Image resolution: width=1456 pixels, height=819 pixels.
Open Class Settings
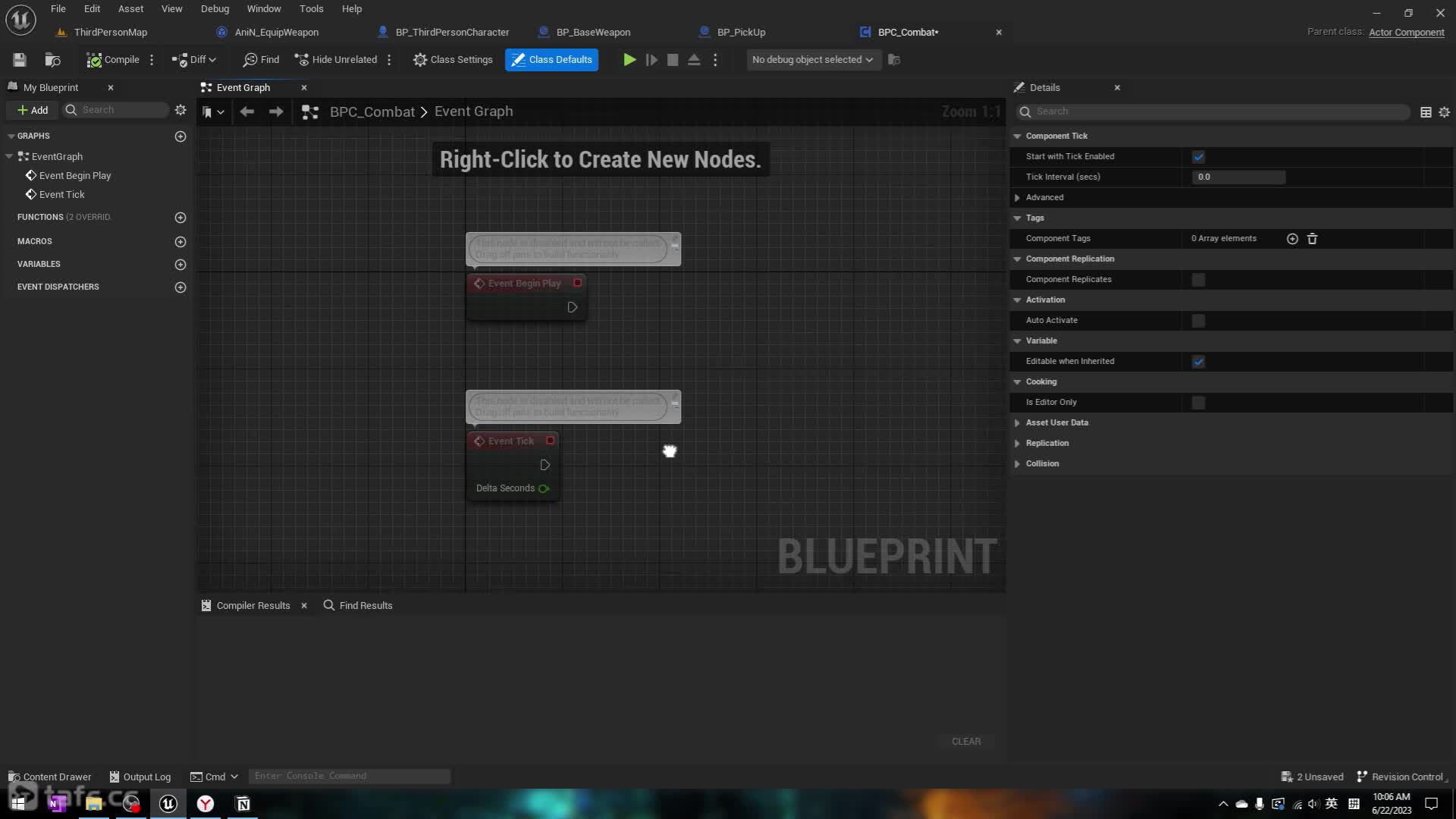453,60
